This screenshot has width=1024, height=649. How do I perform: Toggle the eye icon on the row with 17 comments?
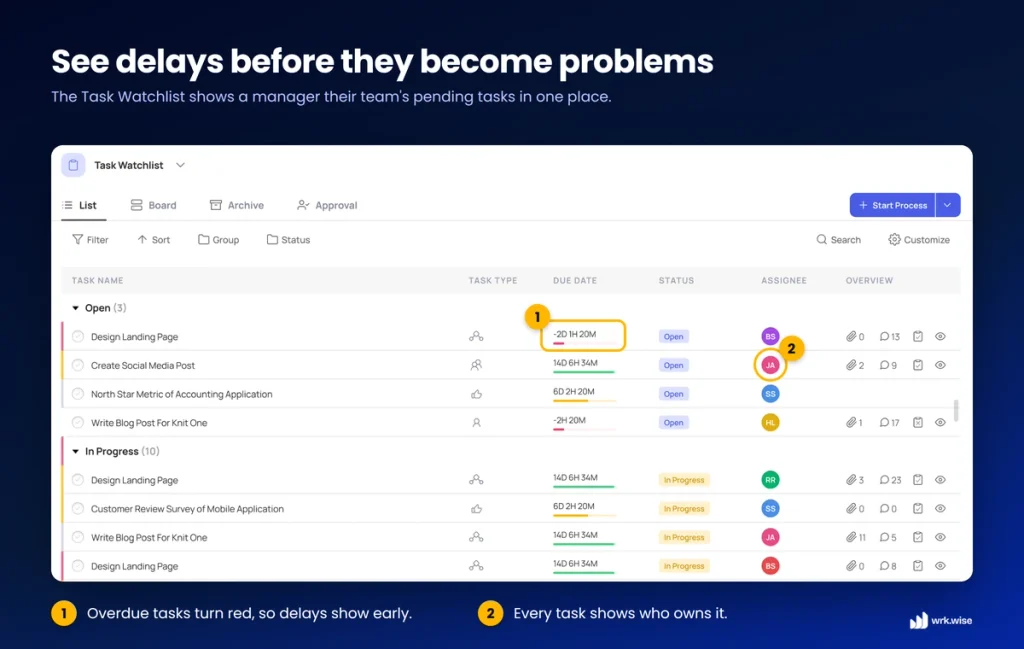point(940,422)
